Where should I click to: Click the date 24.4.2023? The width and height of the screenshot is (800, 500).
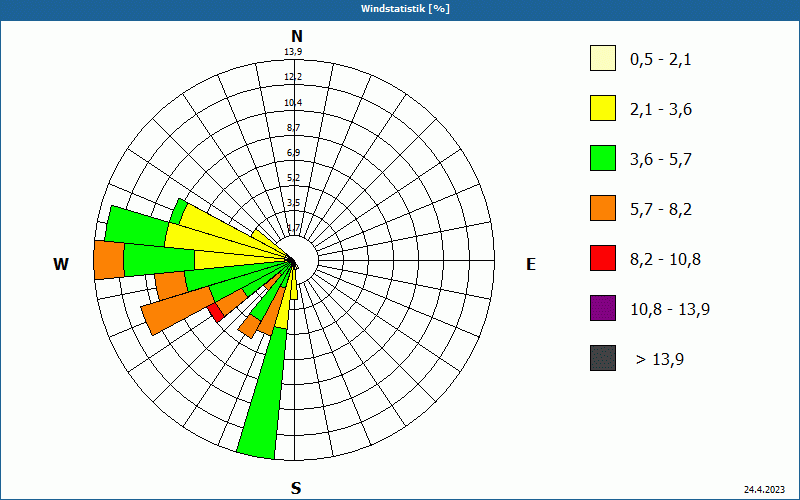(x=764, y=490)
